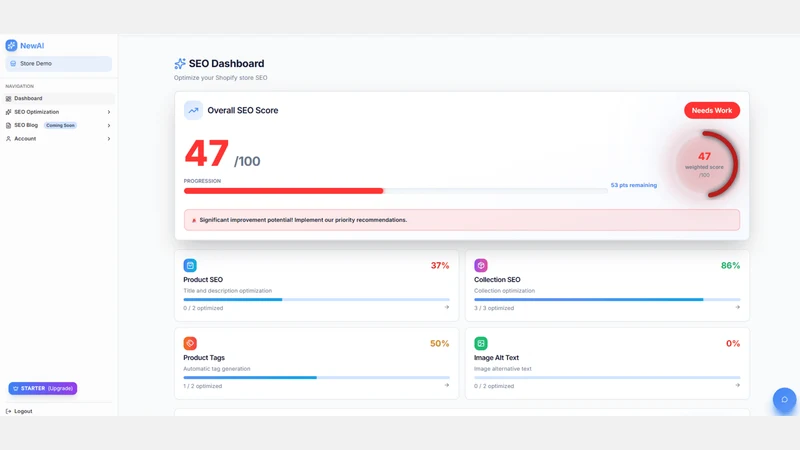Click the 0% Image Alt Text value
The image size is (800, 450).
click(733, 343)
